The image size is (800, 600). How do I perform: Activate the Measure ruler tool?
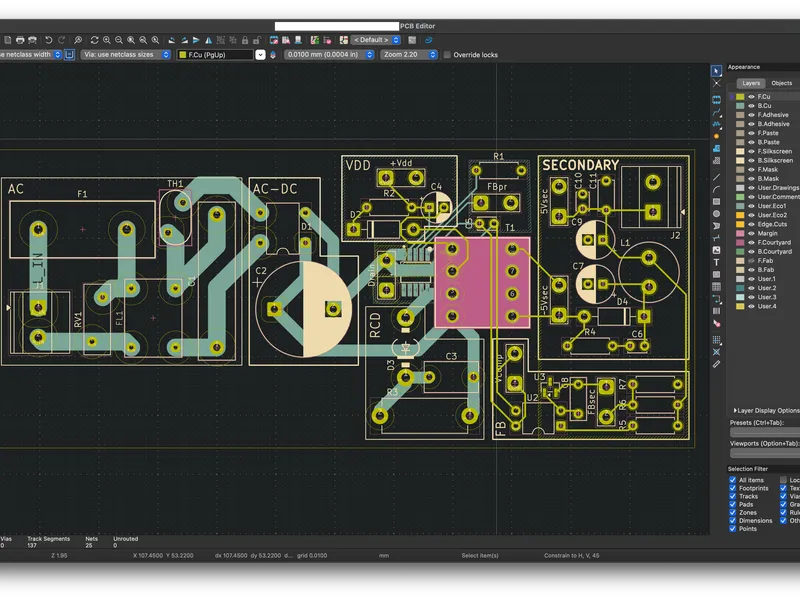pos(716,364)
